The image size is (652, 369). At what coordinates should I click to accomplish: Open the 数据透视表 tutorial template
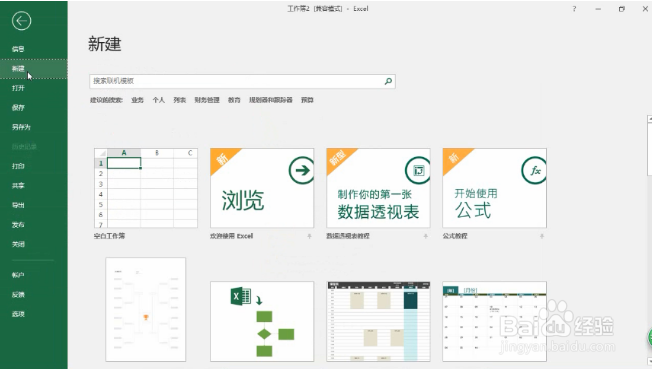click(378, 188)
